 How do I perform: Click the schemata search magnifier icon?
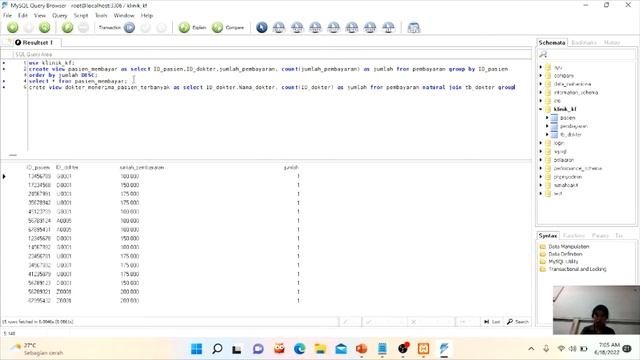coord(543,54)
